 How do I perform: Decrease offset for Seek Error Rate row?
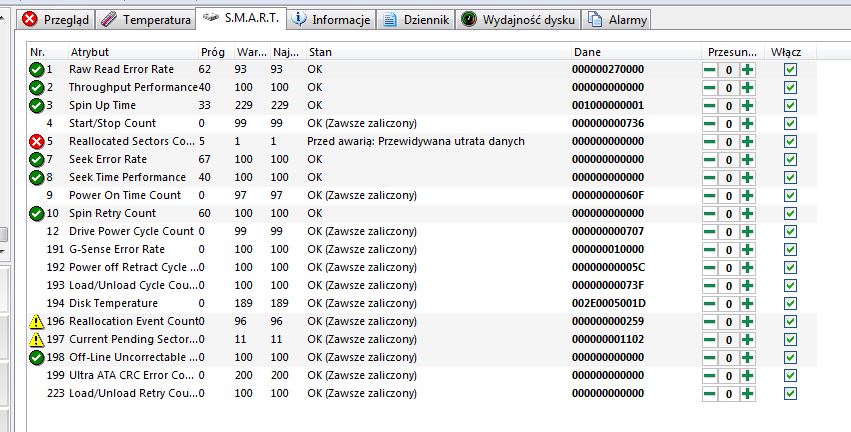pyautogui.click(x=709, y=160)
